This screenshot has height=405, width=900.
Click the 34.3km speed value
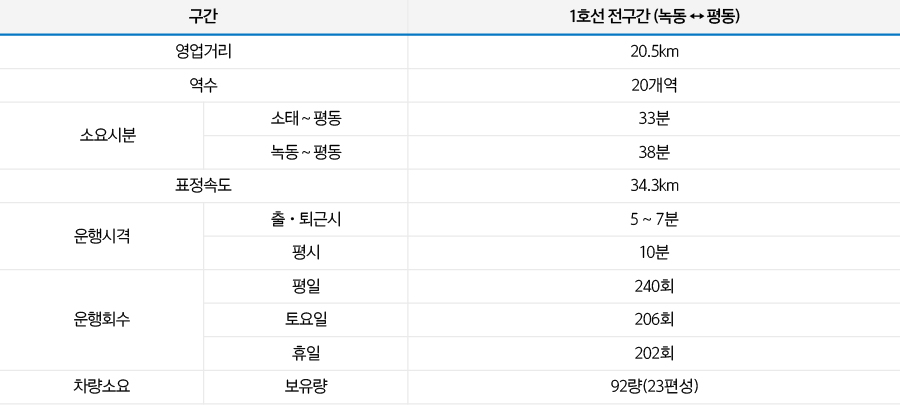click(x=654, y=186)
